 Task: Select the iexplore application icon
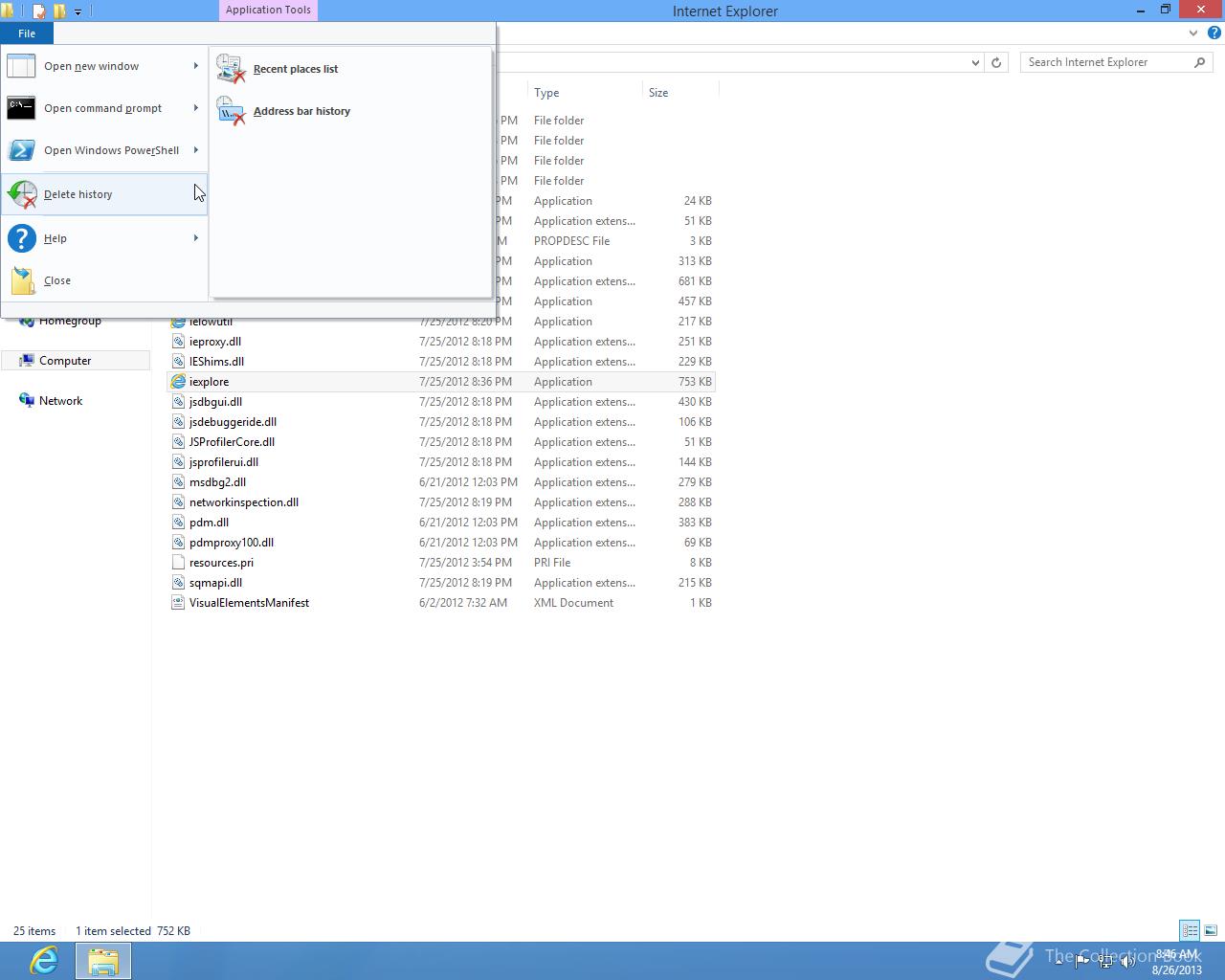click(178, 382)
